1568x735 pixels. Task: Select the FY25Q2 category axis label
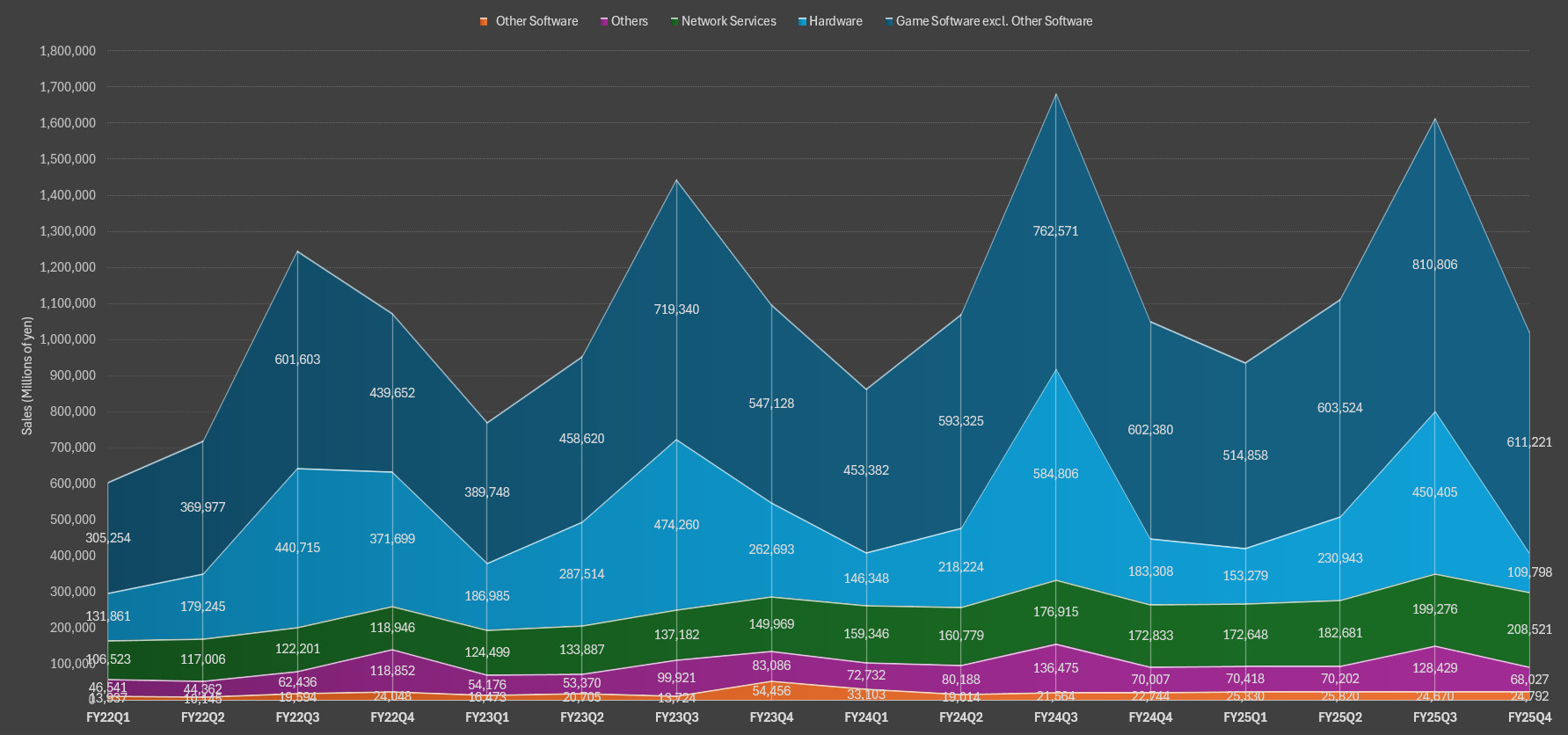pos(1340,717)
